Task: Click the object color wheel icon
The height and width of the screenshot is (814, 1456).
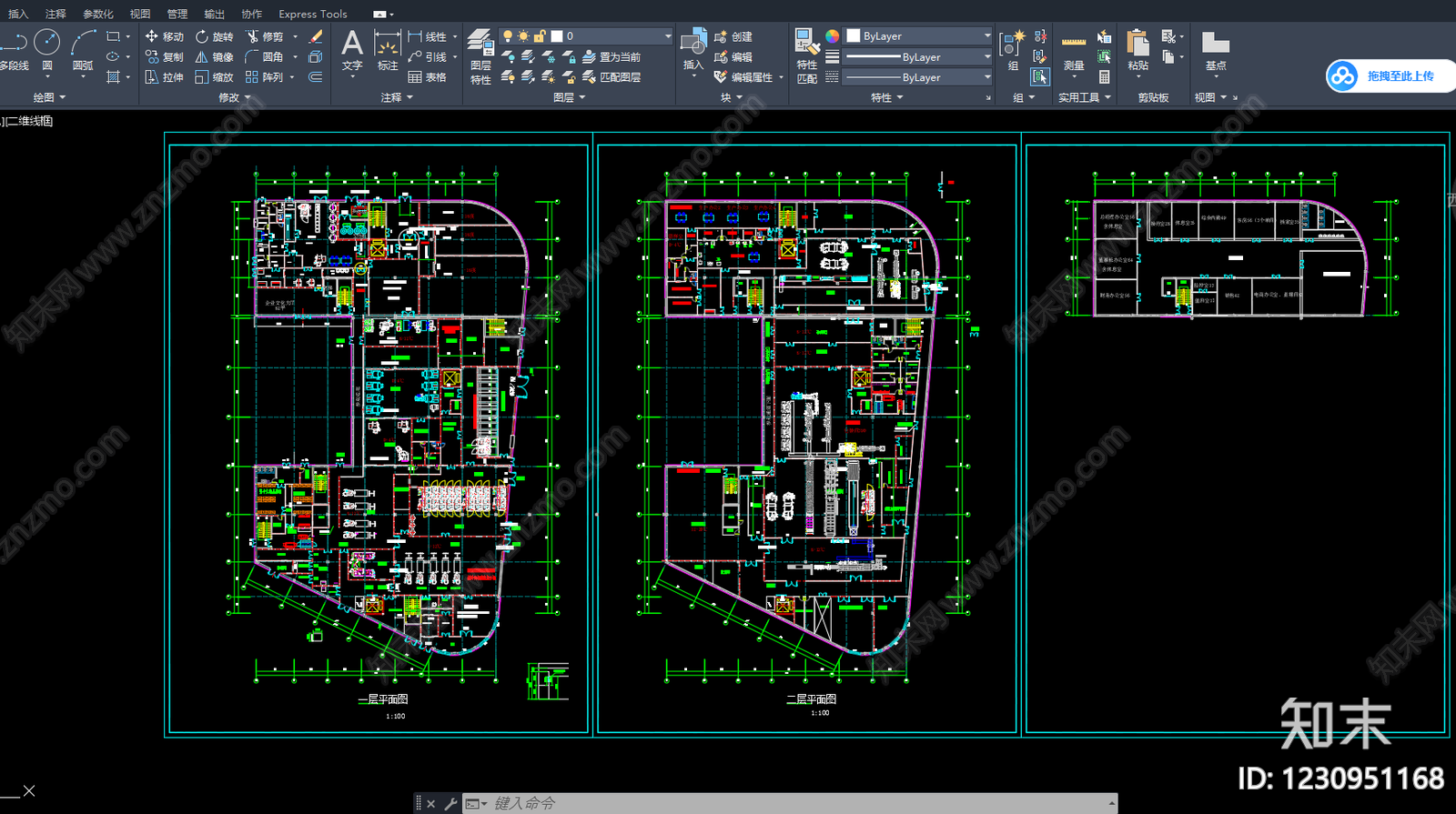Action: click(x=832, y=36)
